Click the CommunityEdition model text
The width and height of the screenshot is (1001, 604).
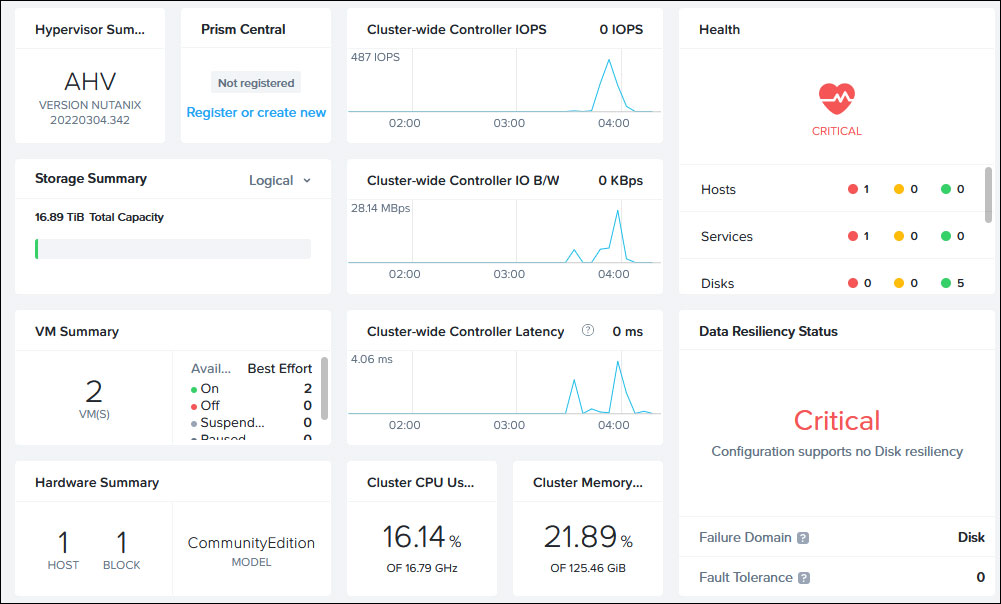click(x=251, y=543)
